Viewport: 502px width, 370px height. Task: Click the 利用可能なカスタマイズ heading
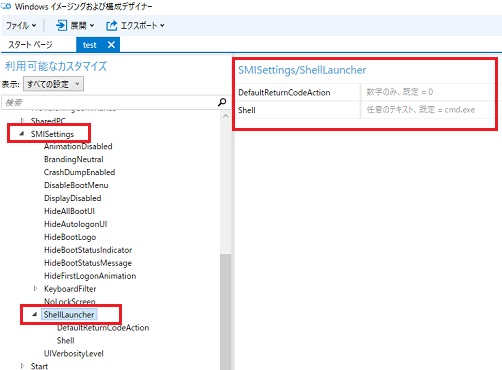click(56, 66)
